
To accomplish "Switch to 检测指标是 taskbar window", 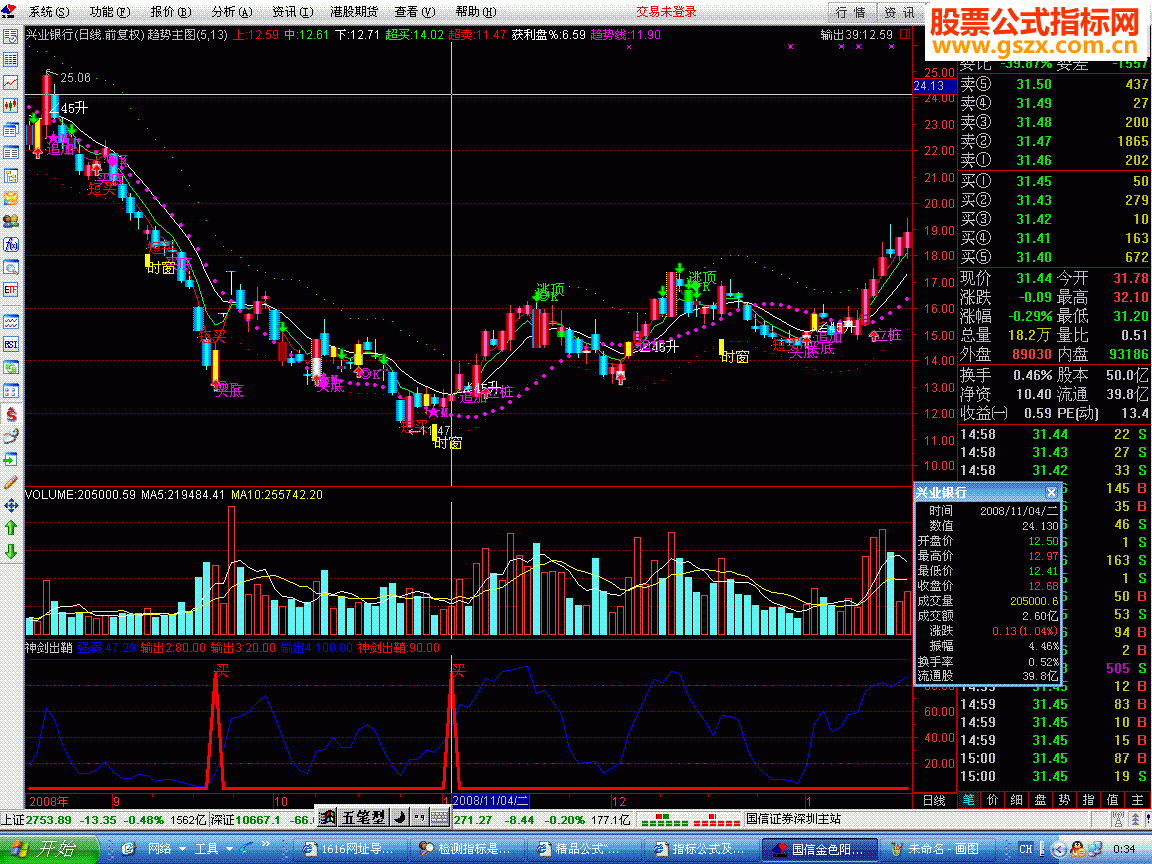I will [465, 849].
